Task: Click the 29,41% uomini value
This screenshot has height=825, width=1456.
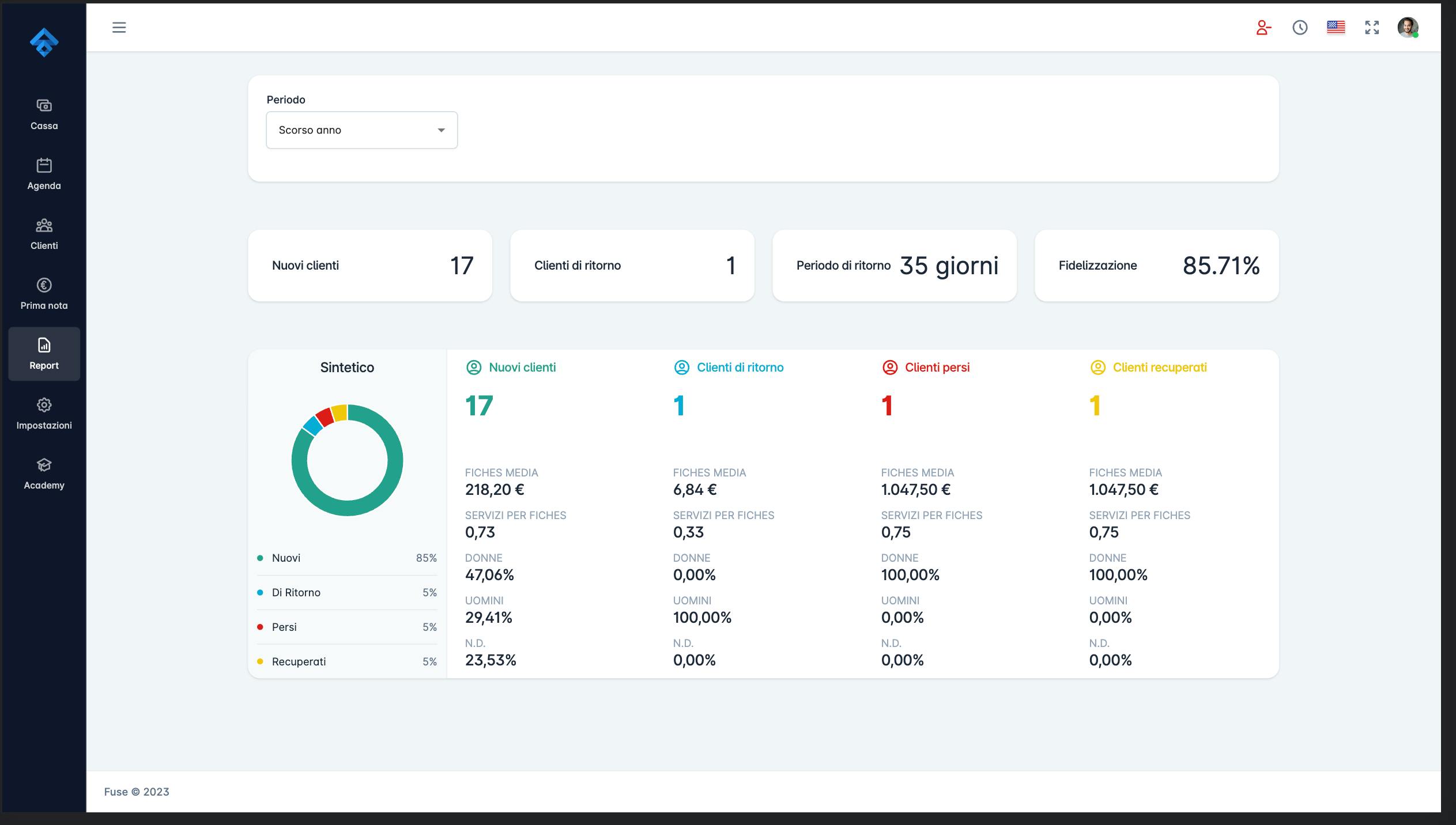Action: tap(489, 618)
